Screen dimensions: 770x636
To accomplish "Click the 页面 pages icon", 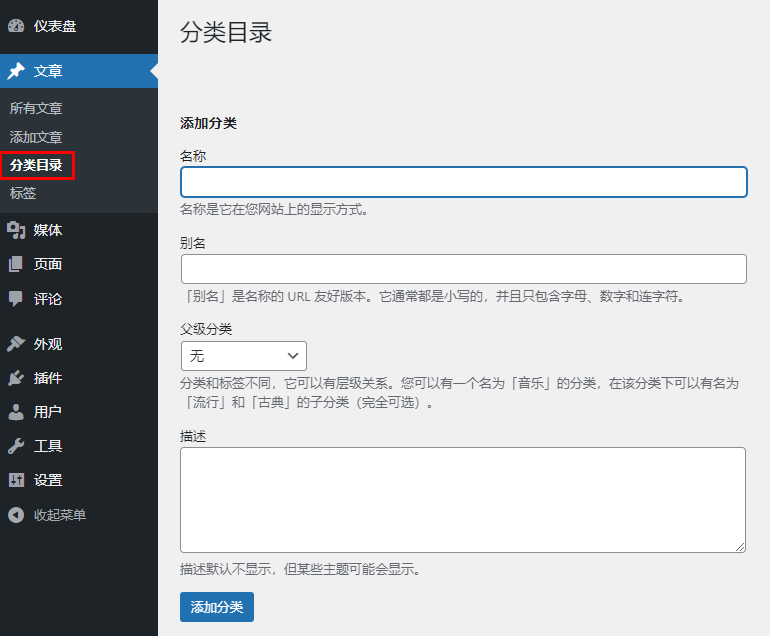I will pos(16,264).
